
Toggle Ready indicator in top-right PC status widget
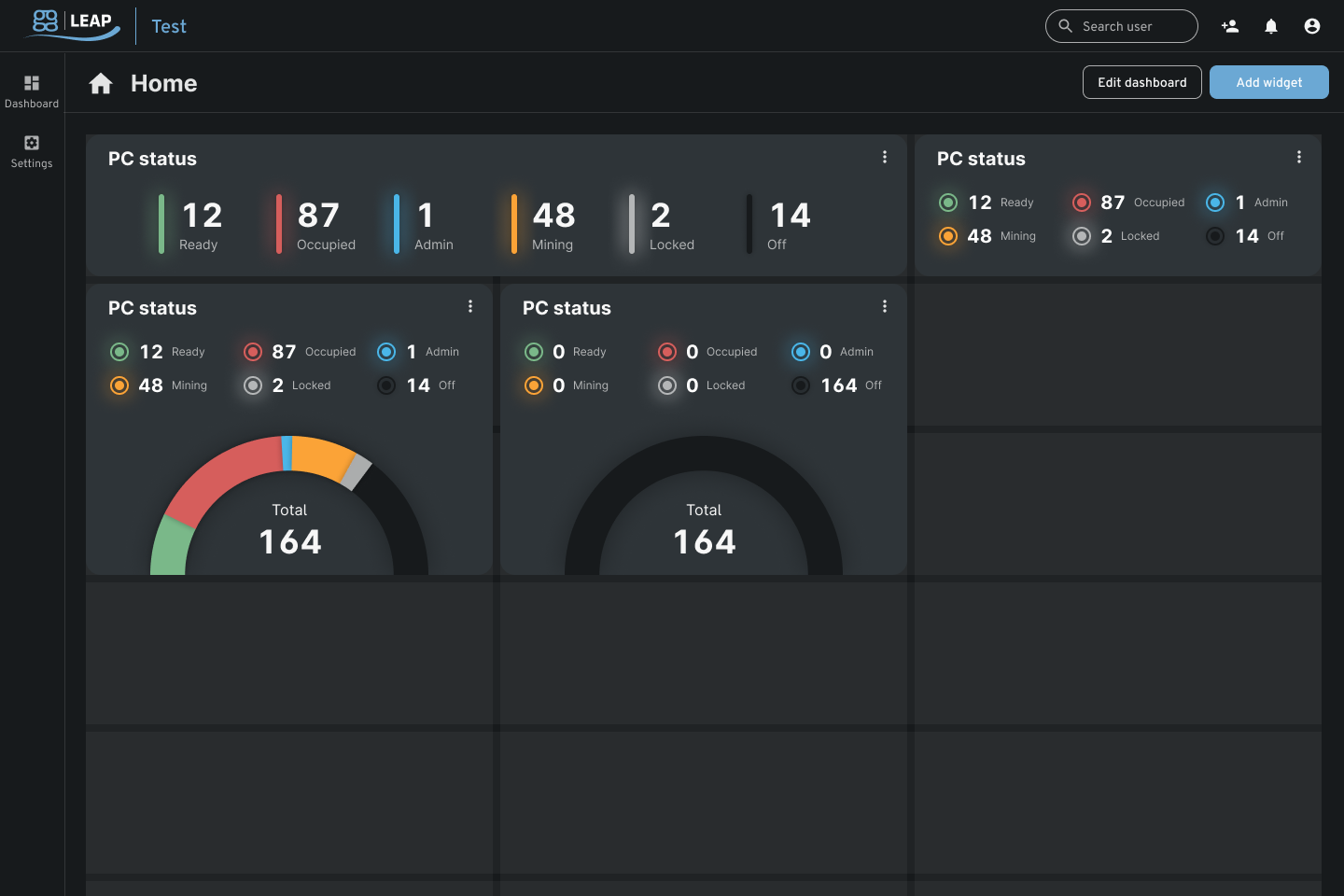point(948,203)
